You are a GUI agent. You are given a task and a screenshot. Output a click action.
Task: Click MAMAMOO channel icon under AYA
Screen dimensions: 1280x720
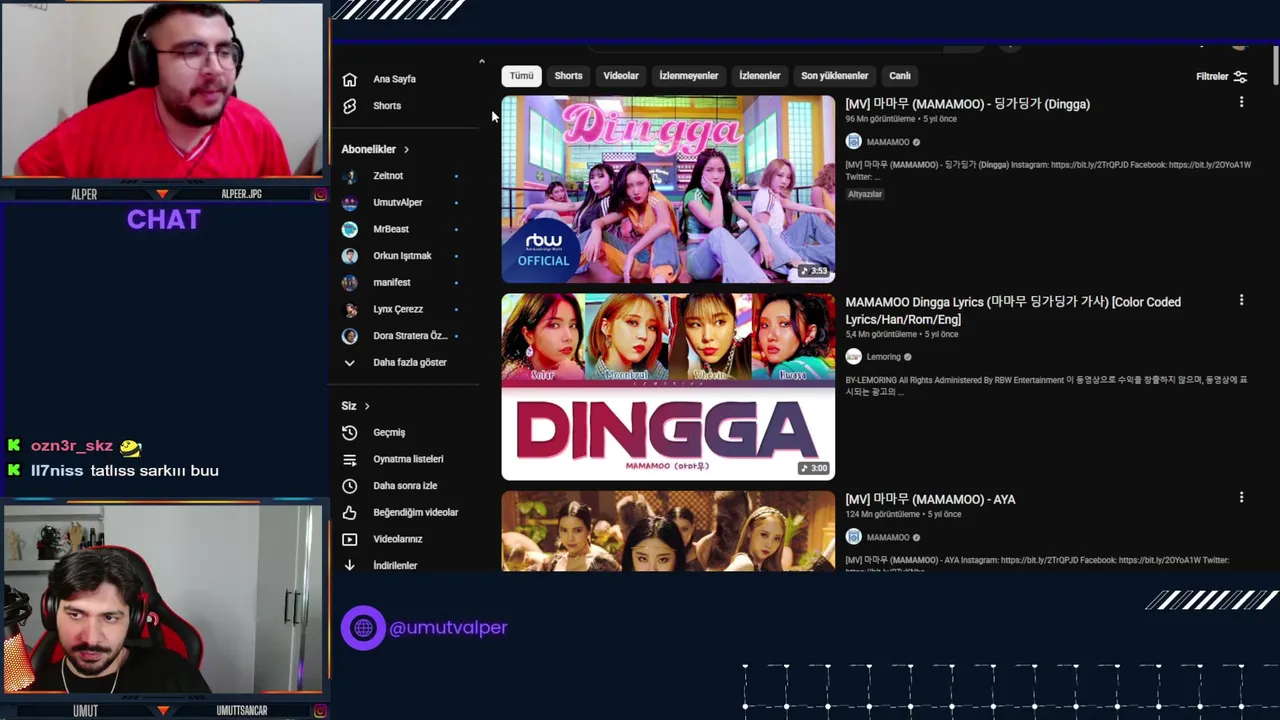pos(853,537)
